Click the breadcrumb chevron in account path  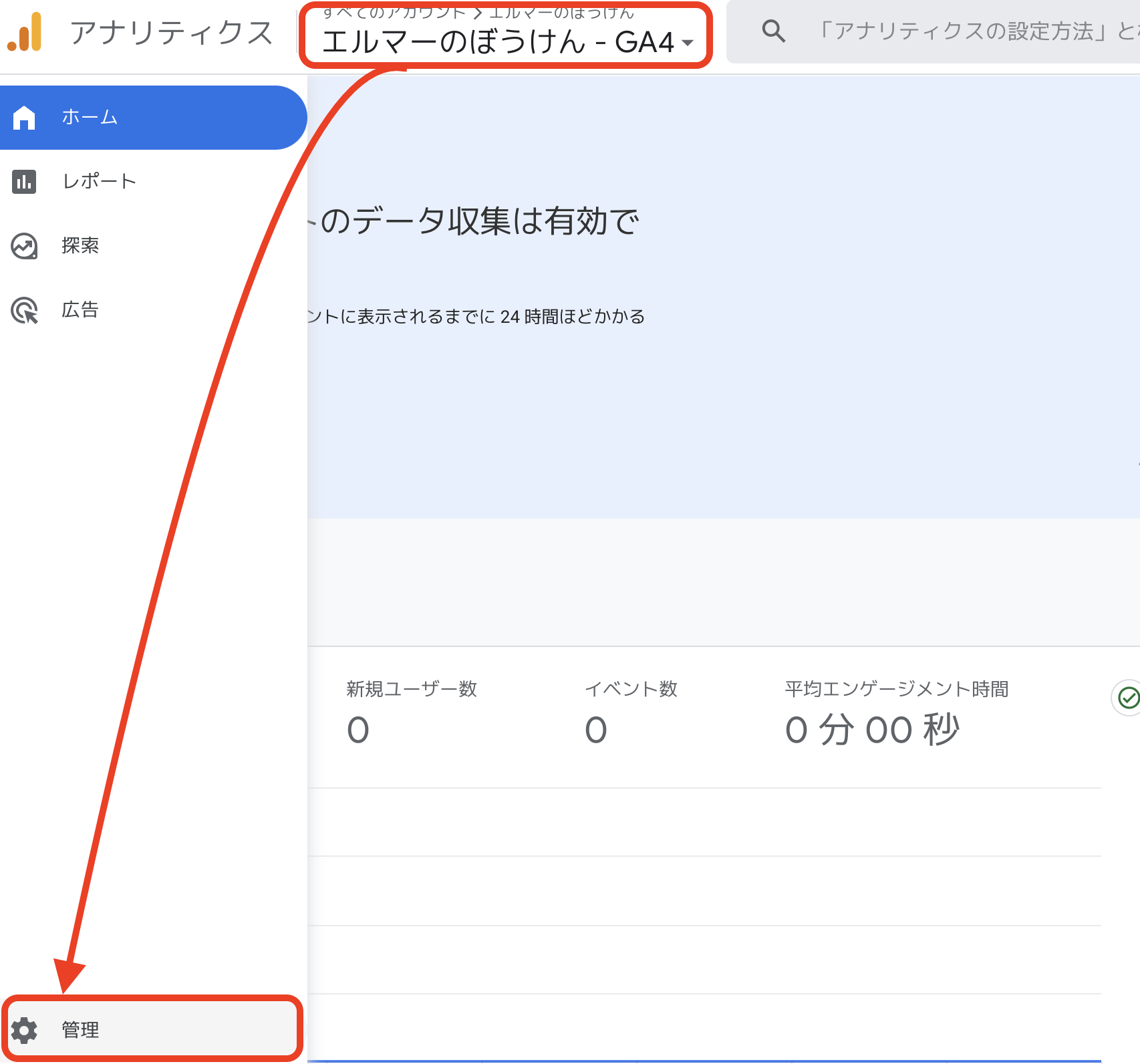(478, 13)
